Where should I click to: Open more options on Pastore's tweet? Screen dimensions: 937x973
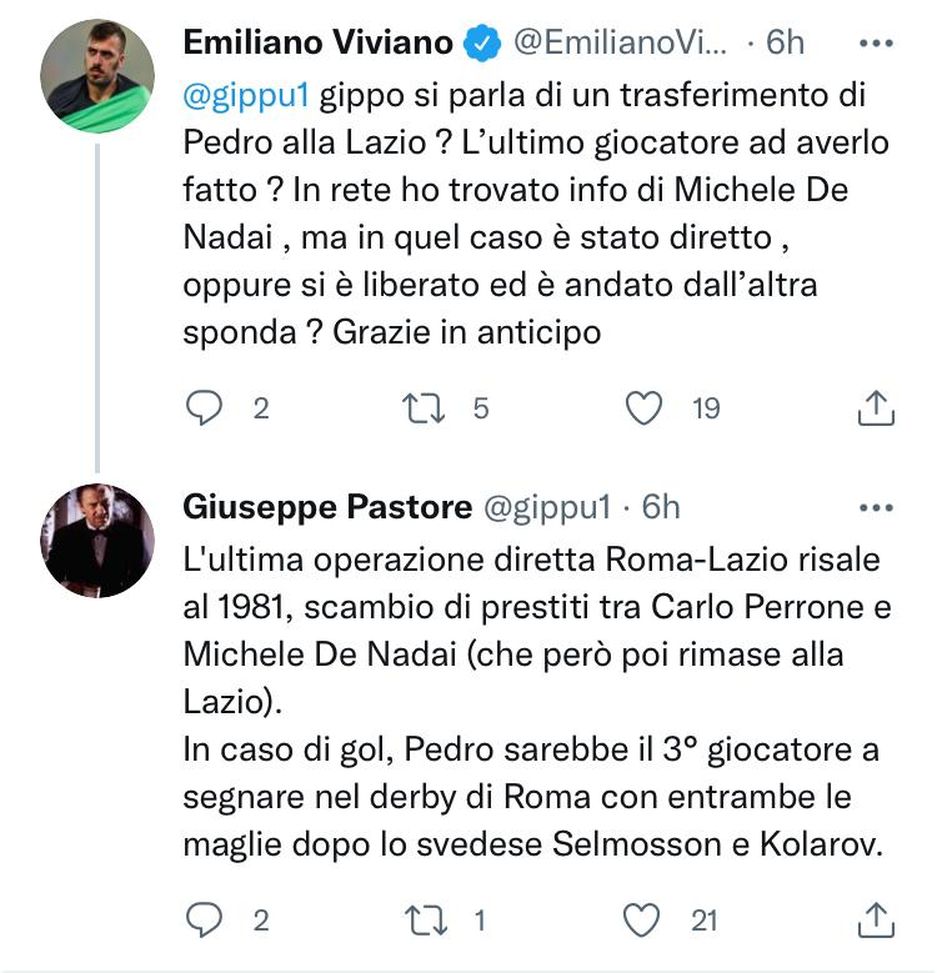click(876, 508)
